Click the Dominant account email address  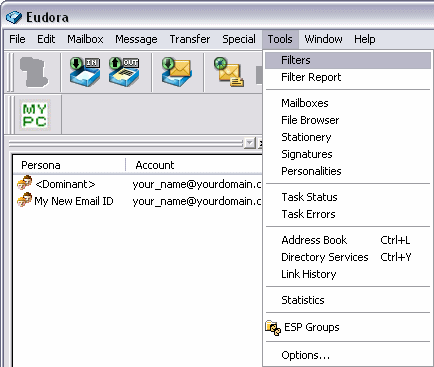point(197,184)
